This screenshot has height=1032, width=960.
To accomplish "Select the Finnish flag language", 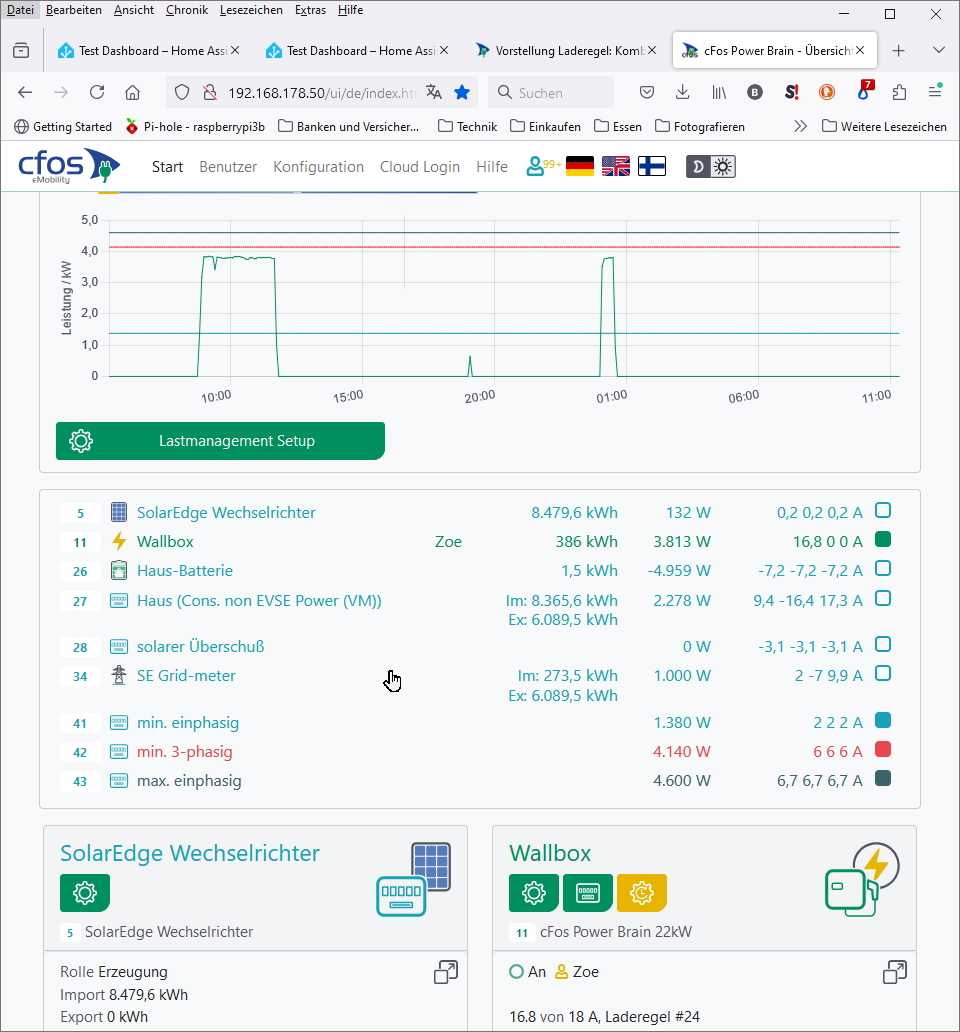I will point(652,167).
